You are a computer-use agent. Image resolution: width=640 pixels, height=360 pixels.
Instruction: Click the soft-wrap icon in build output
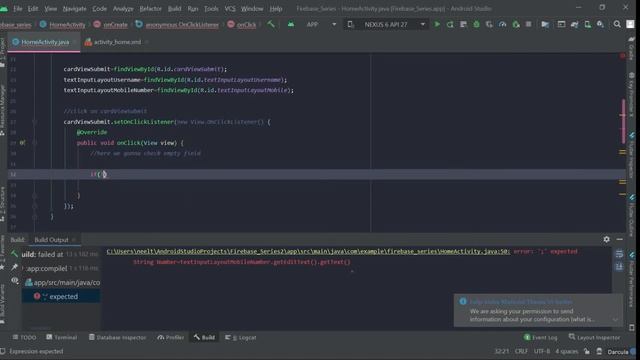619,254
